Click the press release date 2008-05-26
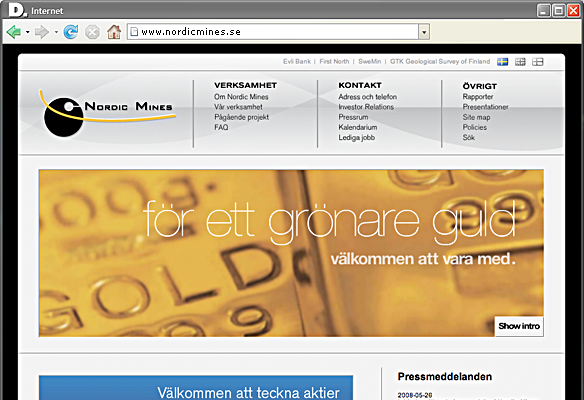This screenshot has height=400, width=584. click(415, 395)
